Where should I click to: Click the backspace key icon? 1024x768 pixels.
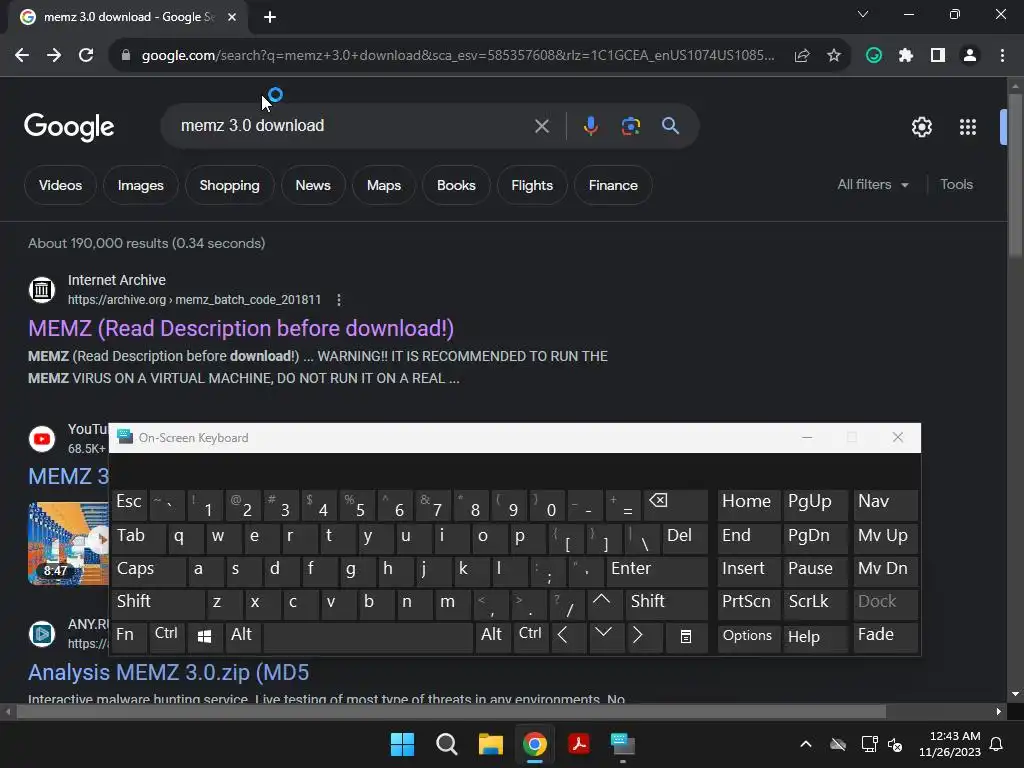675,504
